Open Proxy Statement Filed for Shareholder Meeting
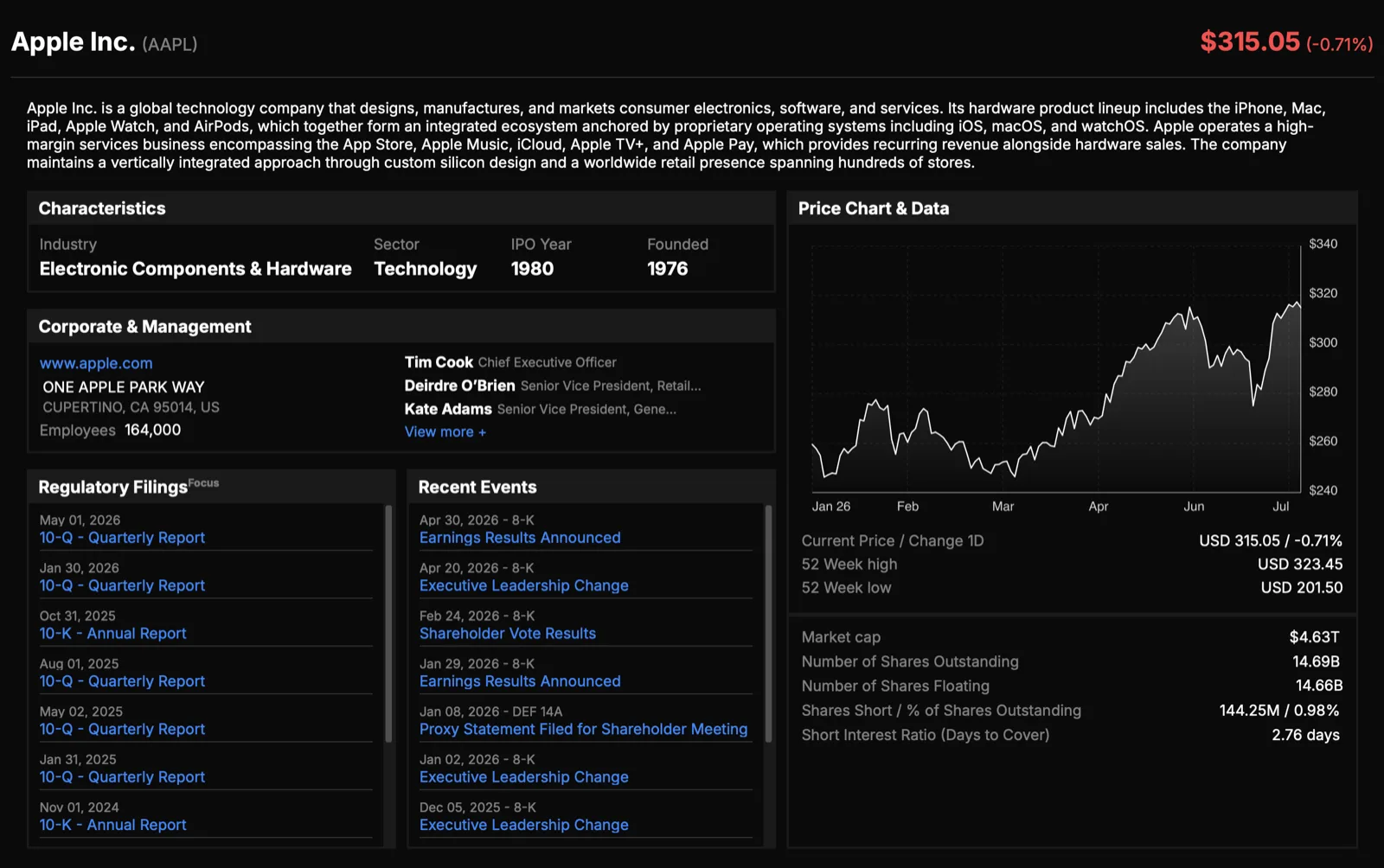The width and height of the screenshot is (1384, 868). tap(583, 729)
